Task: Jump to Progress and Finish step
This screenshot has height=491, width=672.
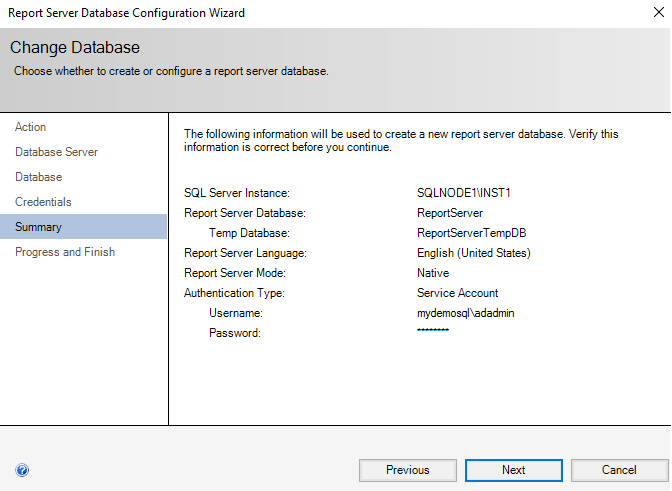Action: (x=65, y=252)
